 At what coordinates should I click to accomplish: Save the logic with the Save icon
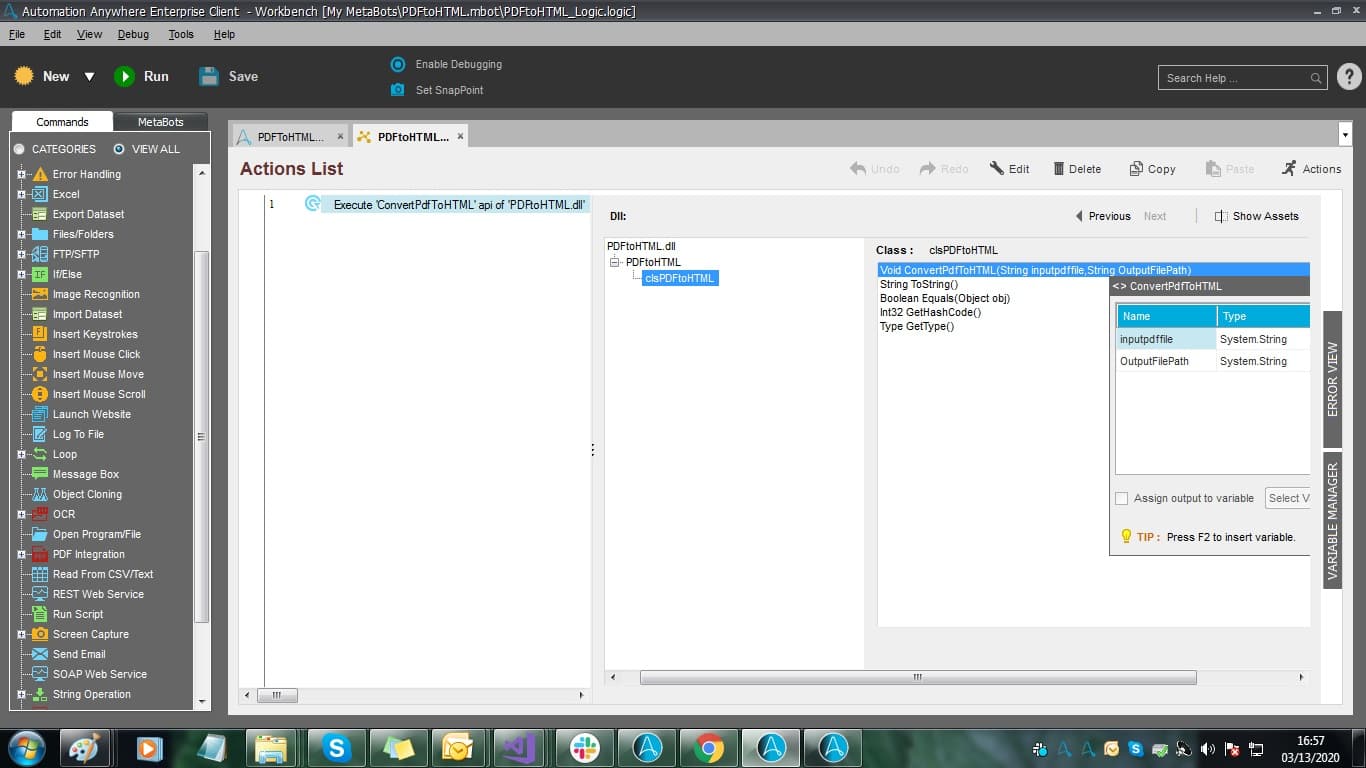click(x=208, y=76)
